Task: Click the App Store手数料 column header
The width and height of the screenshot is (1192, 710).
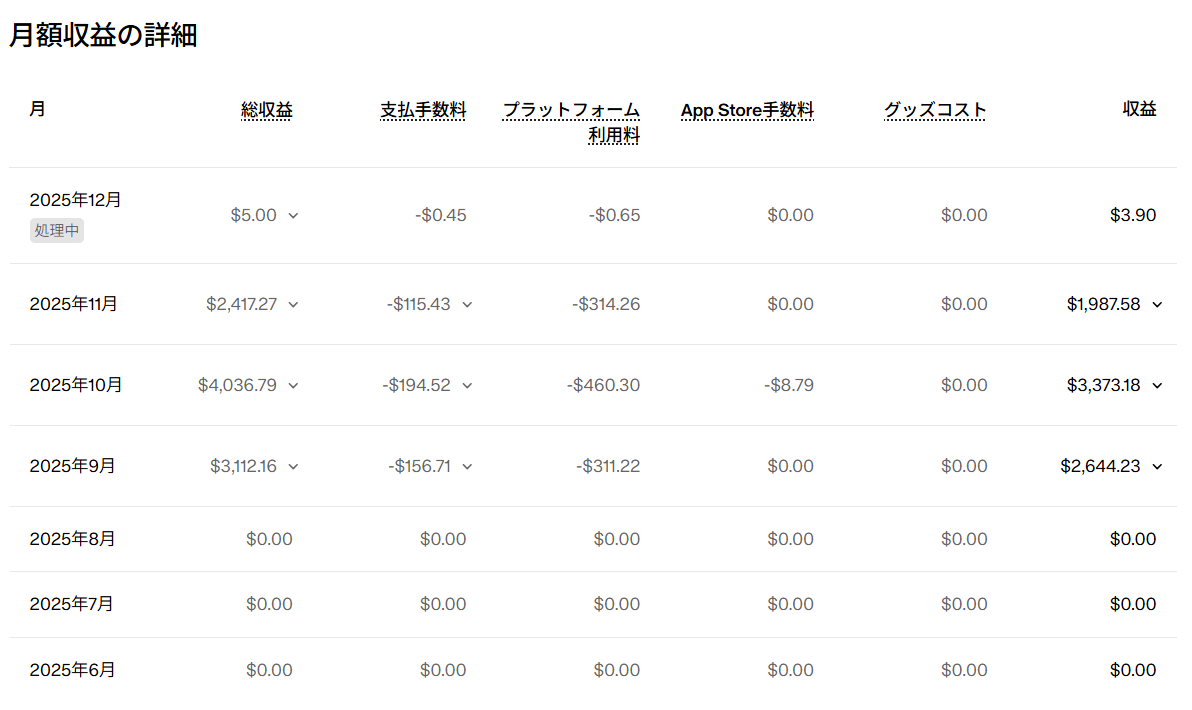Action: pos(747,110)
